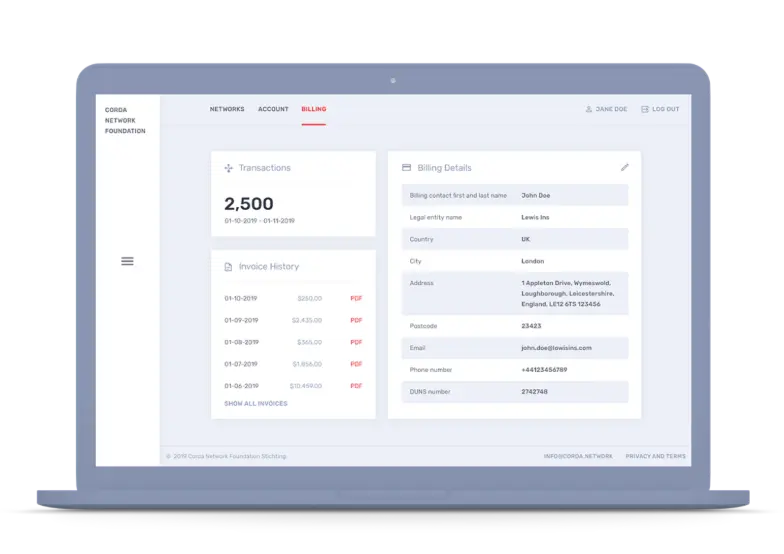This screenshot has height=554, width=784.
Task: Click the 2,500 transactions count
Action: (248, 204)
